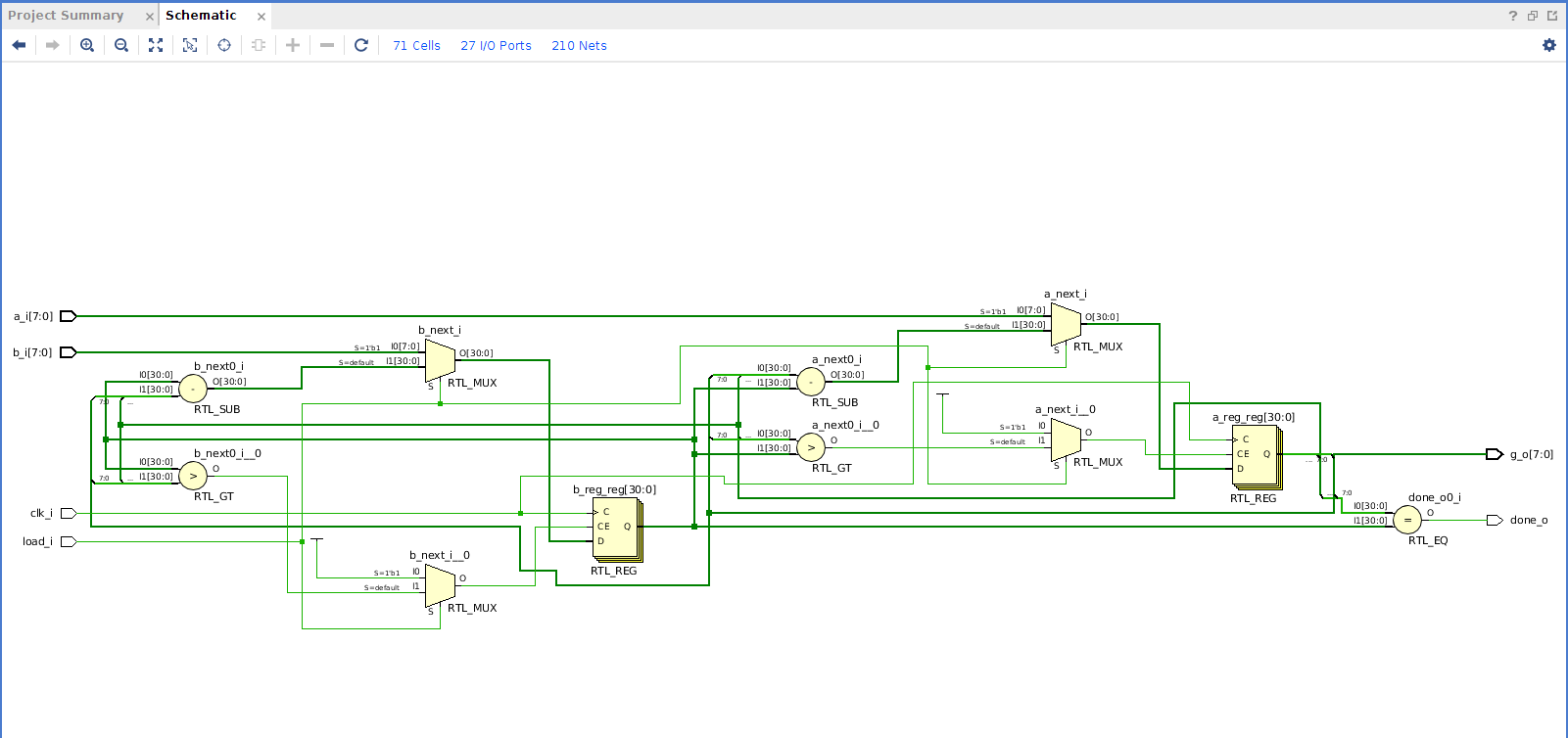Select the g_o[7:0] output port
Viewport: 1568px width, 738px height.
click(1495, 454)
